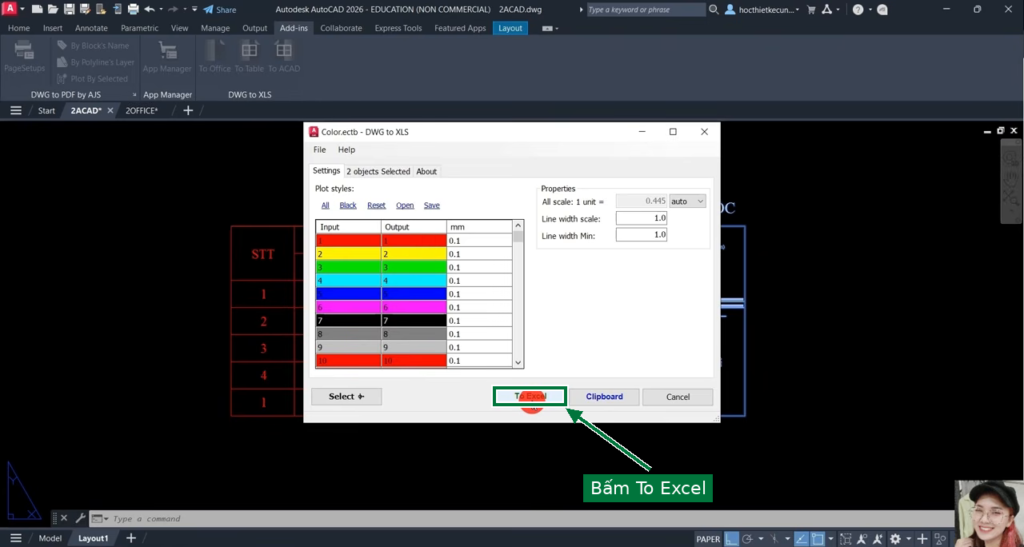The width and height of the screenshot is (1024, 547).
Task: Expand Isometric Drafting dropdown arrow in status bar
Action: (x=788, y=539)
